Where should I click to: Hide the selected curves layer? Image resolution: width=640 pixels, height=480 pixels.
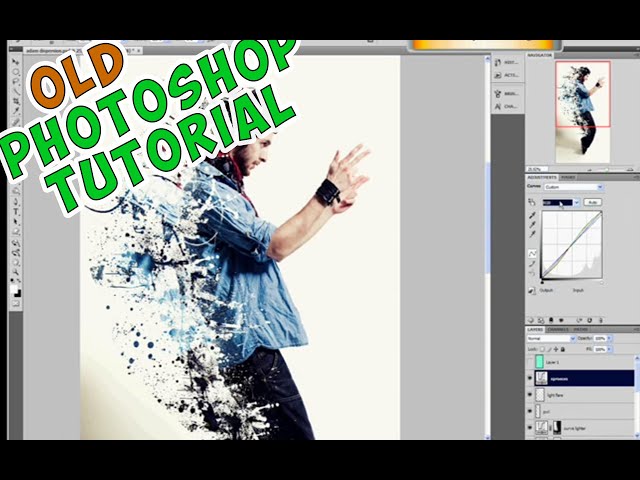pos(530,378)
